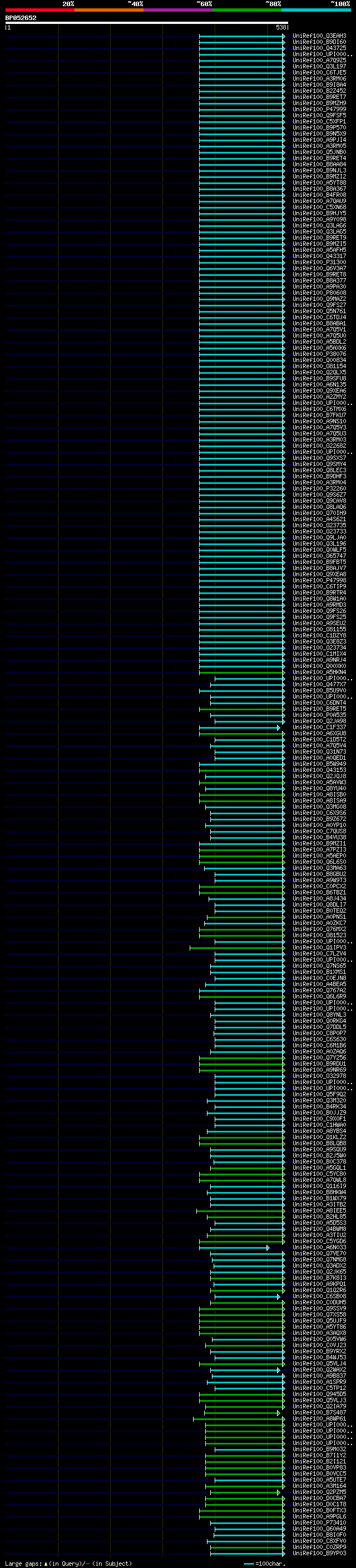Select the UniRef100_B9HJY5 label

pos(319,213)
